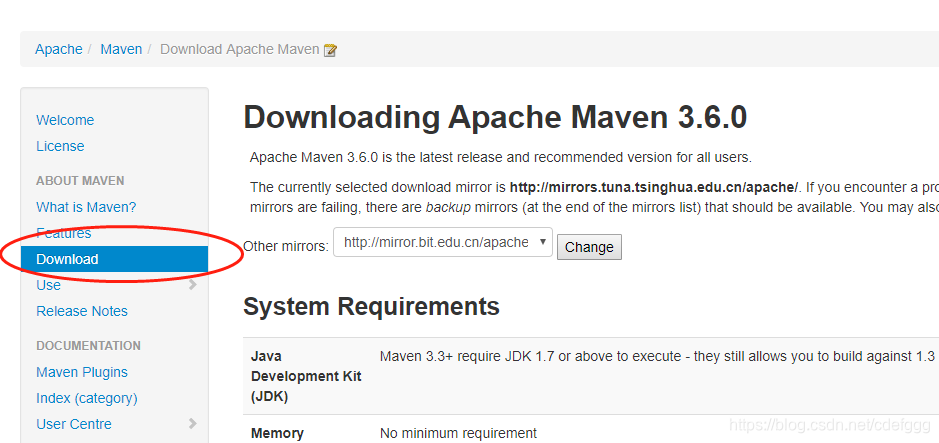Open the Other mirrors dropdown

tap(443, 242)
